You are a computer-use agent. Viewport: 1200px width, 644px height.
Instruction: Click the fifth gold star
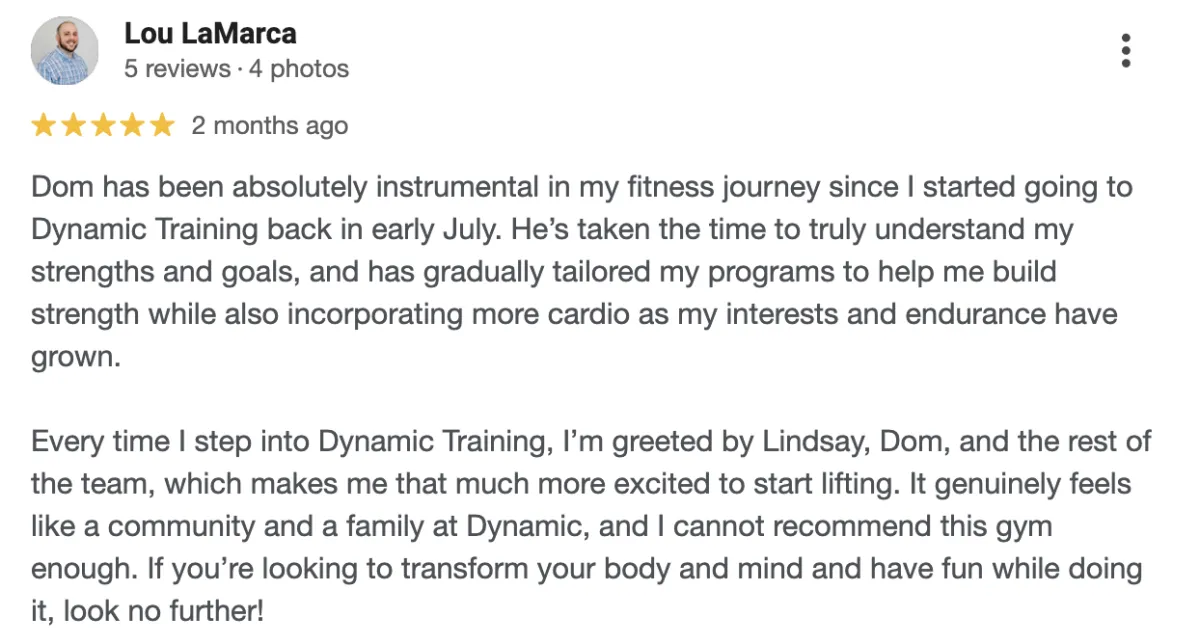point(162,125)
